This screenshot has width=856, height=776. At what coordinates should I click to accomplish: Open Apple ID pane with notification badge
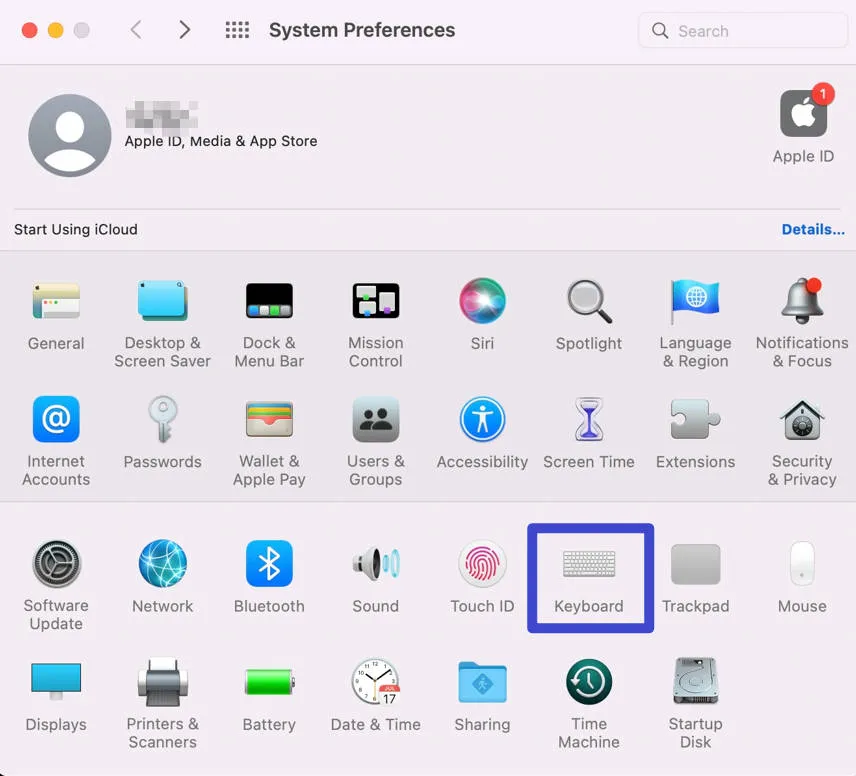pos(803,125)
